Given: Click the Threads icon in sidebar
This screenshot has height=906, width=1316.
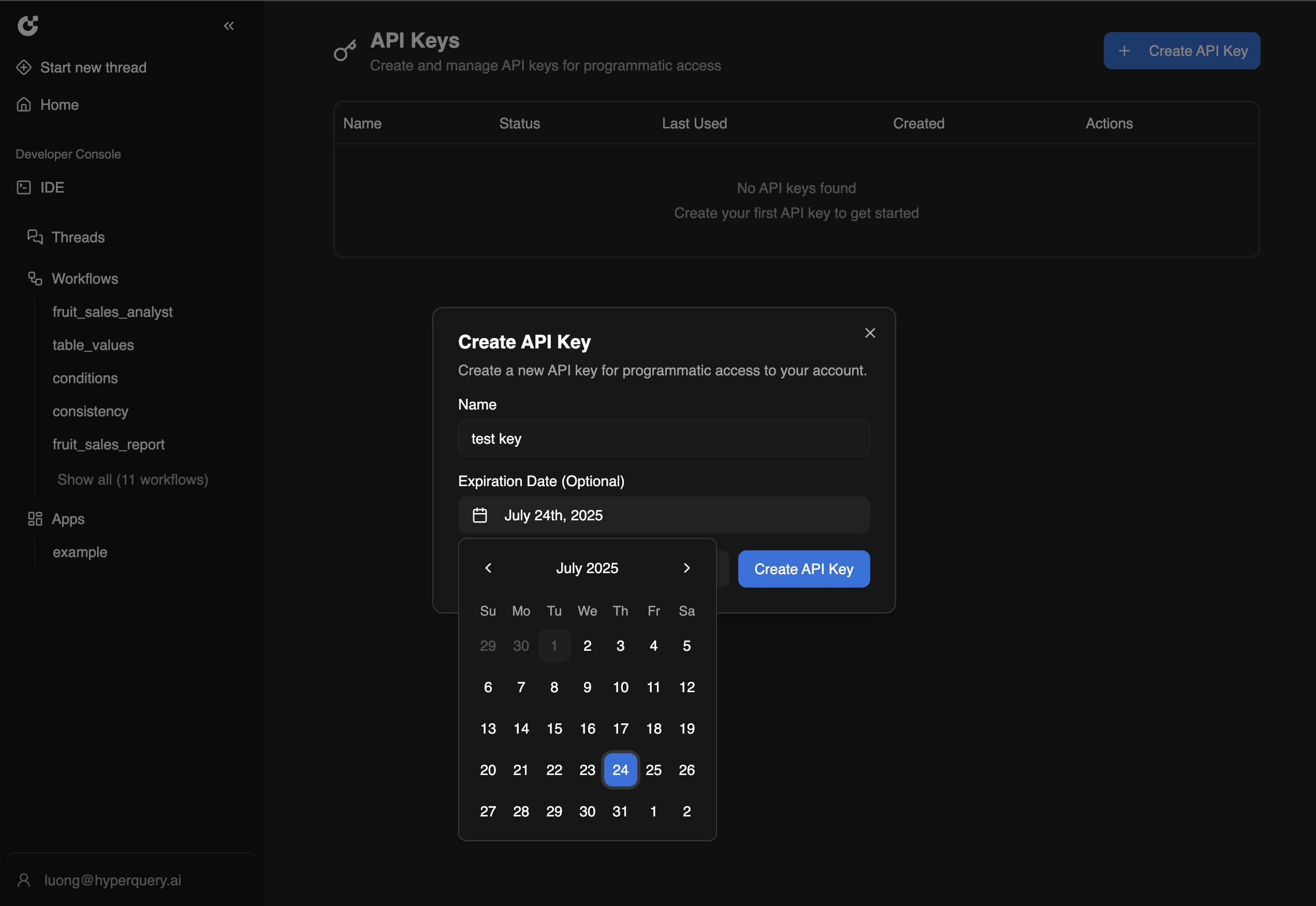Looking at the screenshot, I should pyautogui.click(x=35, y=237).
